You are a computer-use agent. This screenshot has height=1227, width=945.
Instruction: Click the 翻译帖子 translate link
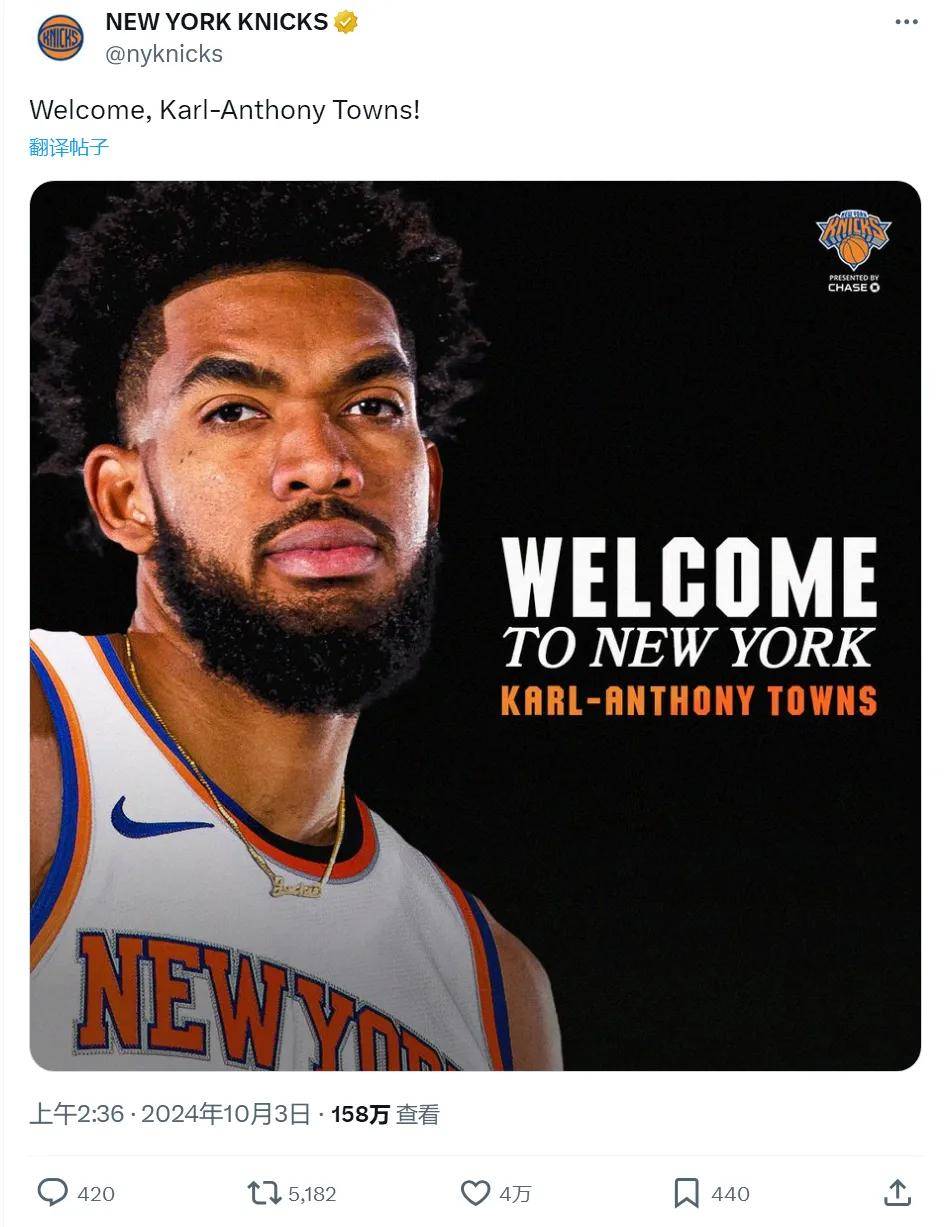(69, 147)
